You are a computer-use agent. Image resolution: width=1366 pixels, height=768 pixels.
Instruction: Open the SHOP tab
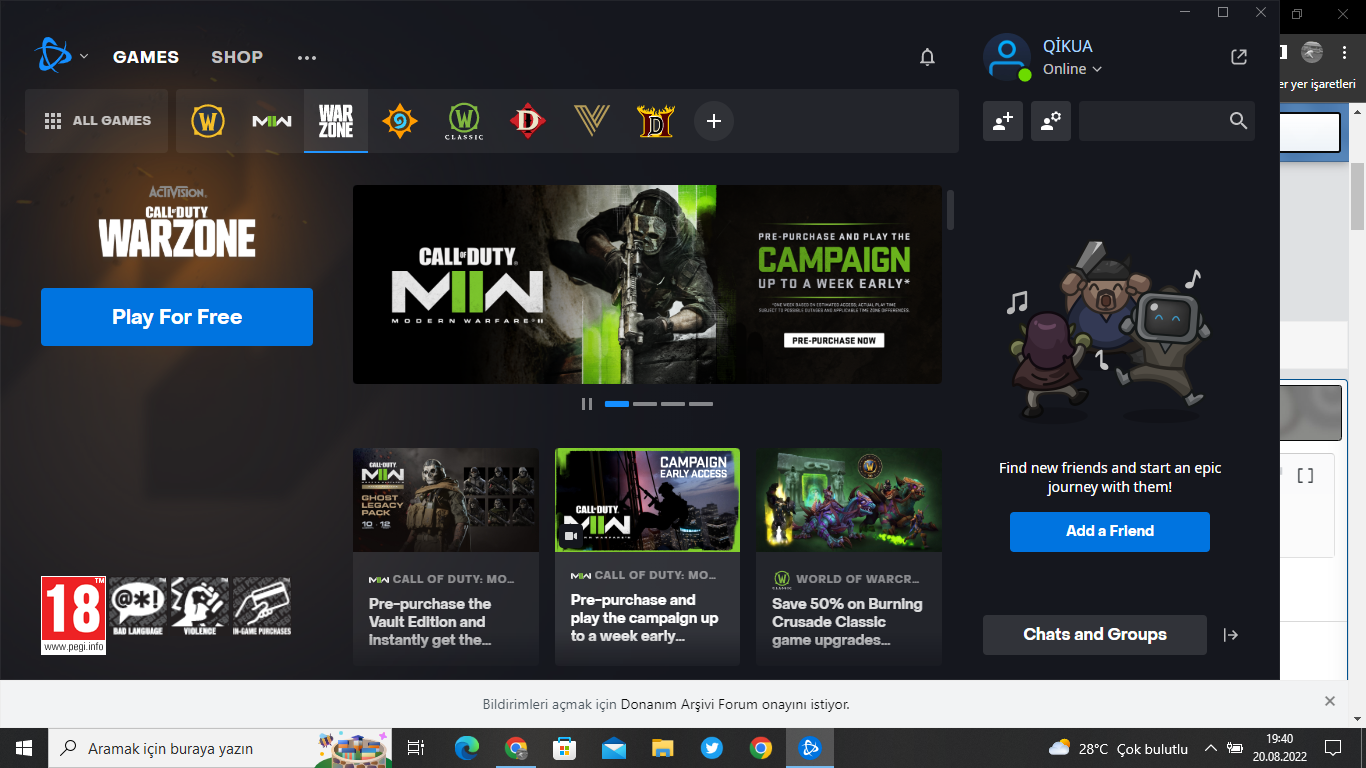[237, 57]
